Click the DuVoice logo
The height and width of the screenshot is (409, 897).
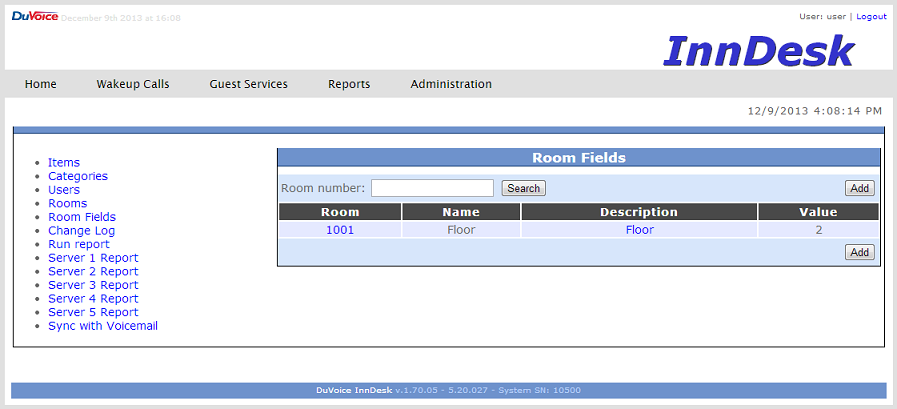click(35, 16)
